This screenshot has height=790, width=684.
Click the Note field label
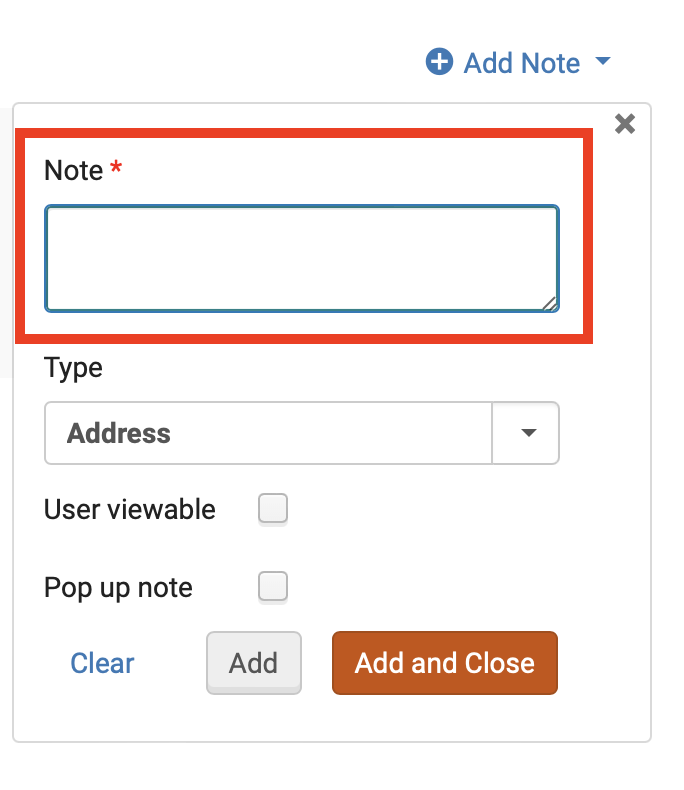(73, 171)
